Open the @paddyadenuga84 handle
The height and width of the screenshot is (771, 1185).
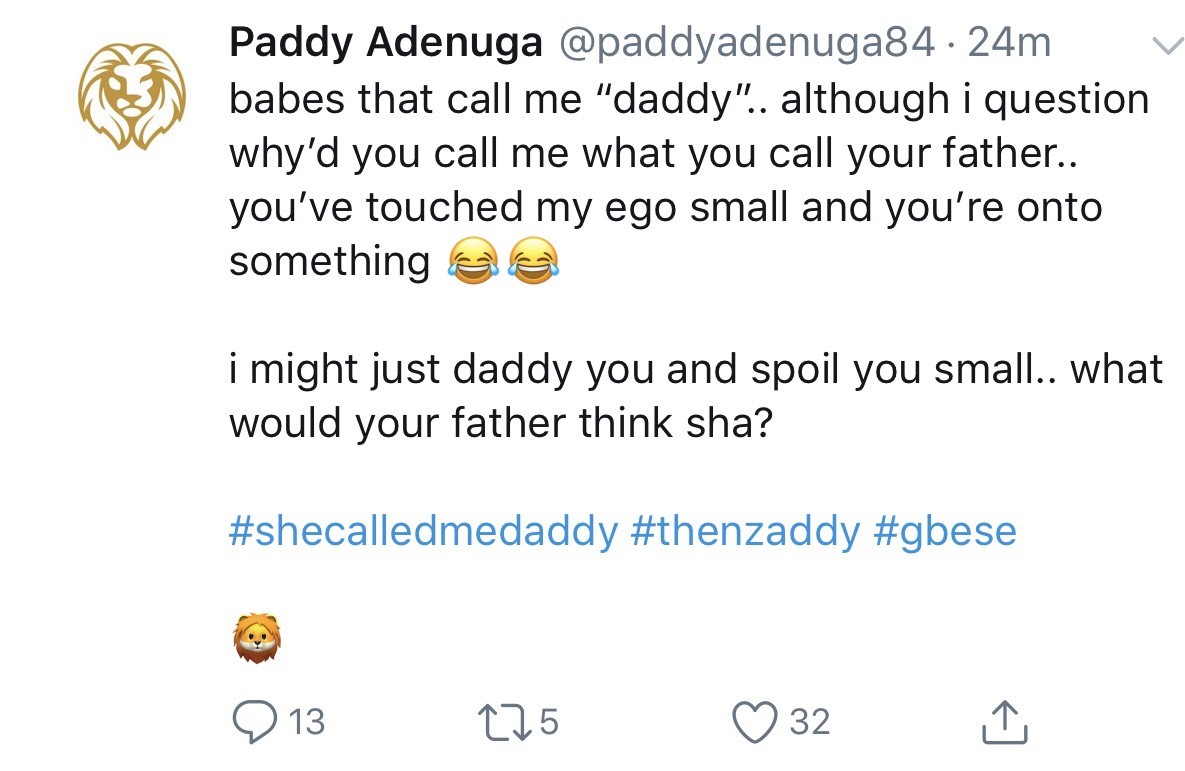point(749,43)
